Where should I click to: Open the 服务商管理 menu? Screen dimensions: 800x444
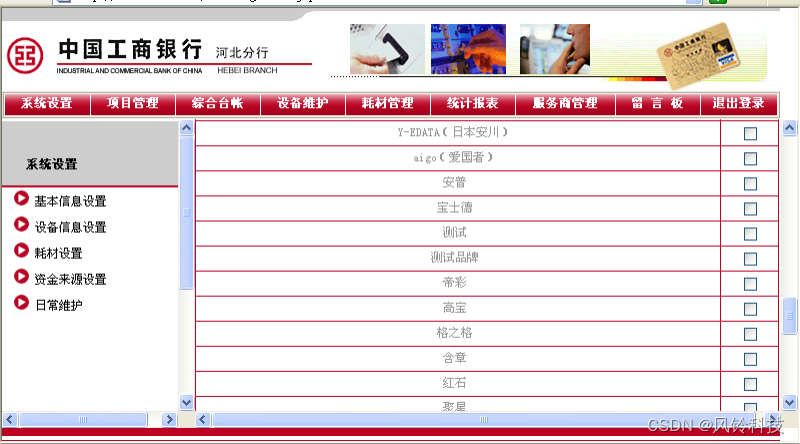point(565,104)
